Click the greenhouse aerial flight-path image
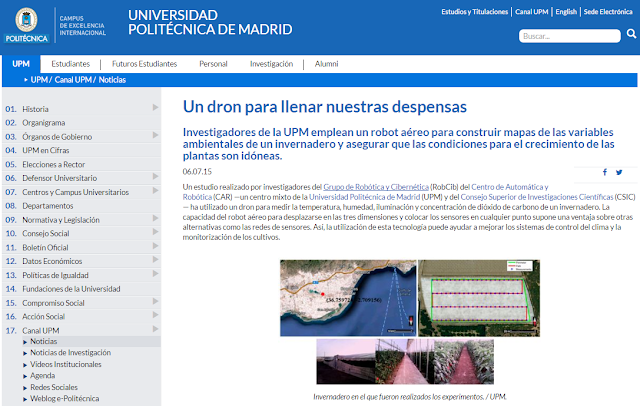The width and height of the screenshot is (640, 406). [x=479, y=298]
